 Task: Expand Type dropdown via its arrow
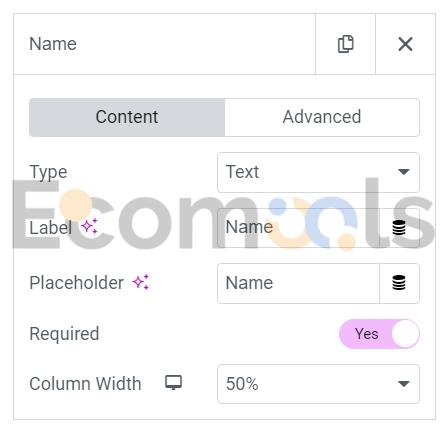point(404,172)
